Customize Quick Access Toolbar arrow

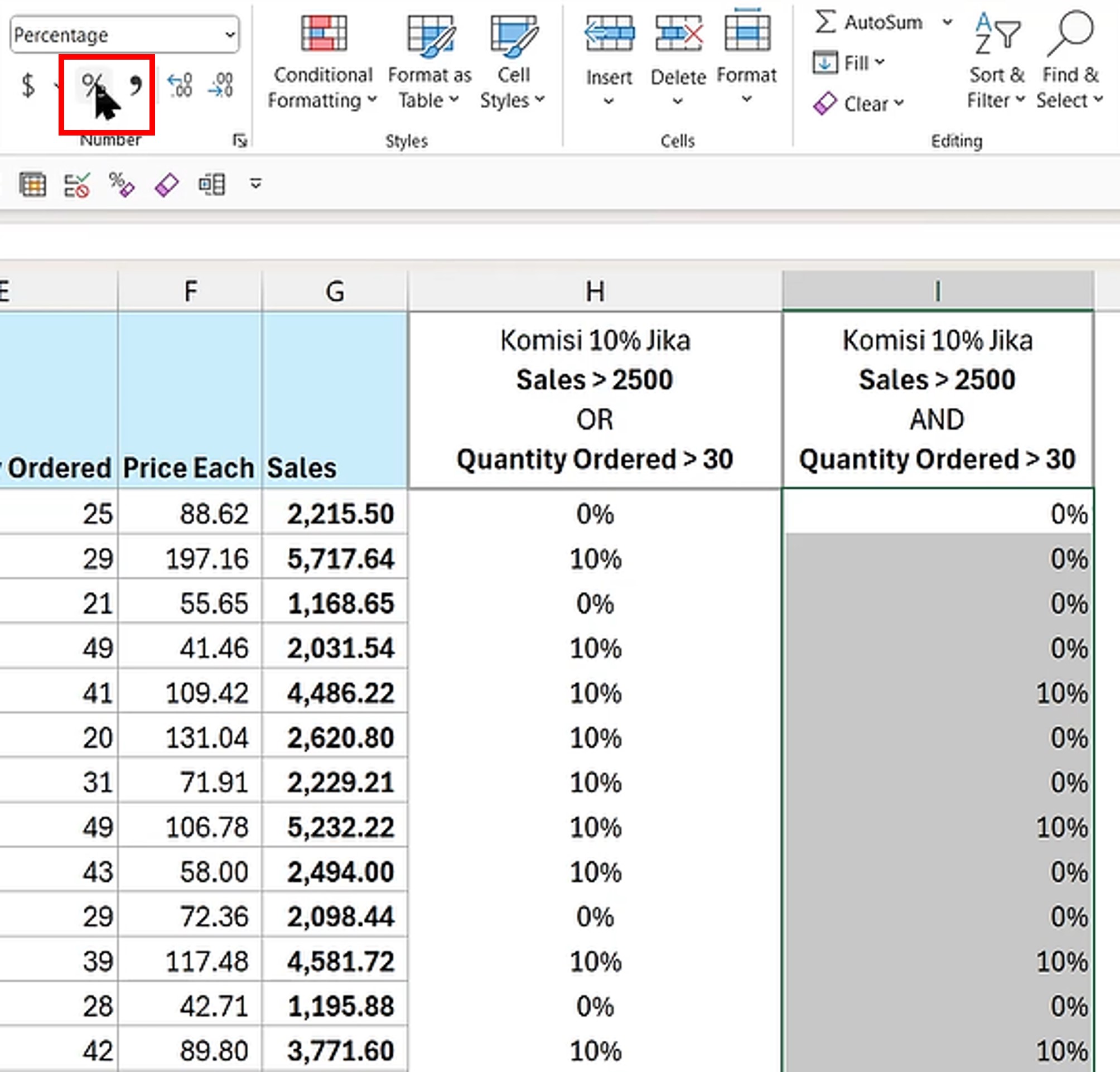point(255,184)
